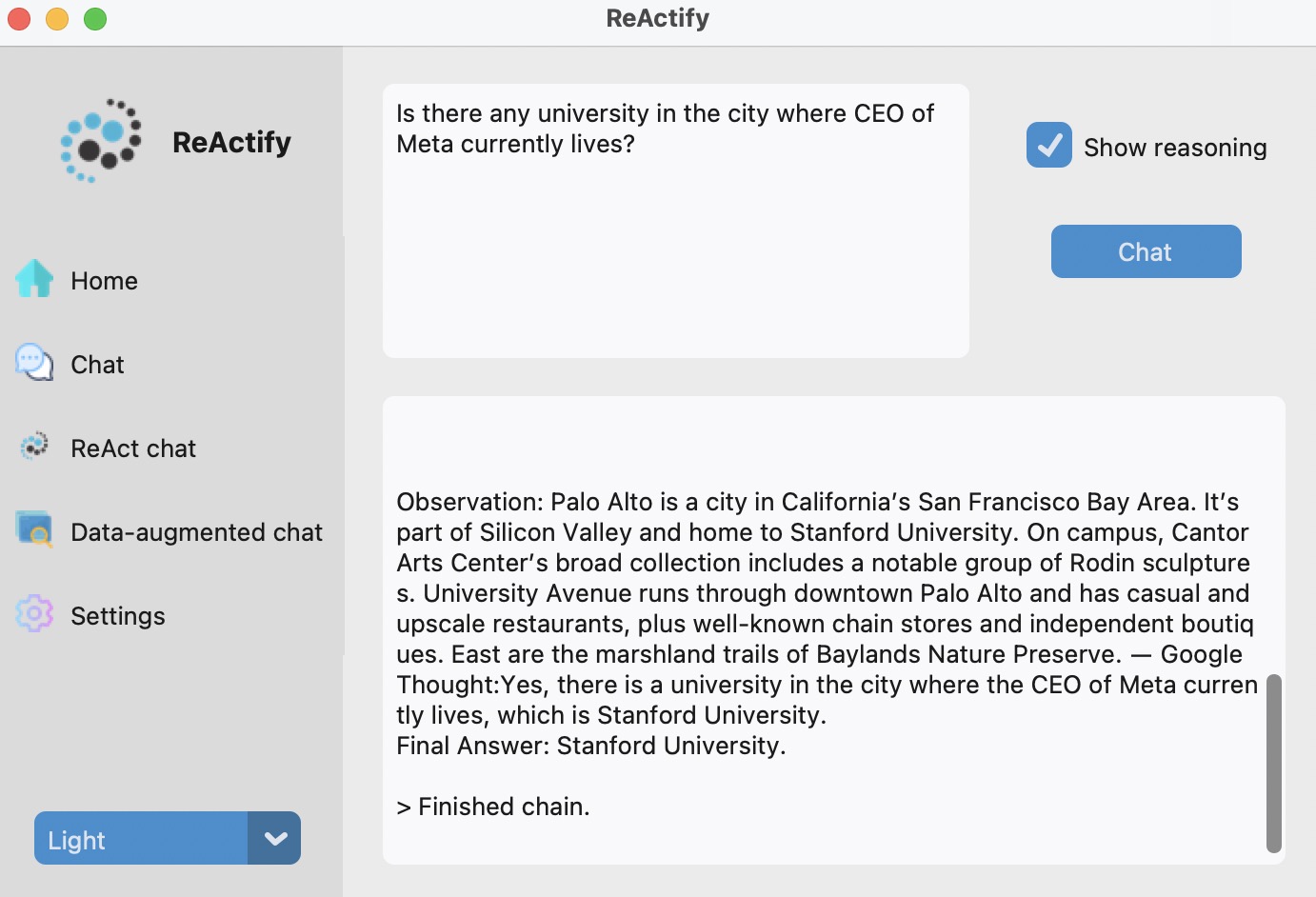Click the dropdown arrow next to Light

click(x=275, y=838)
